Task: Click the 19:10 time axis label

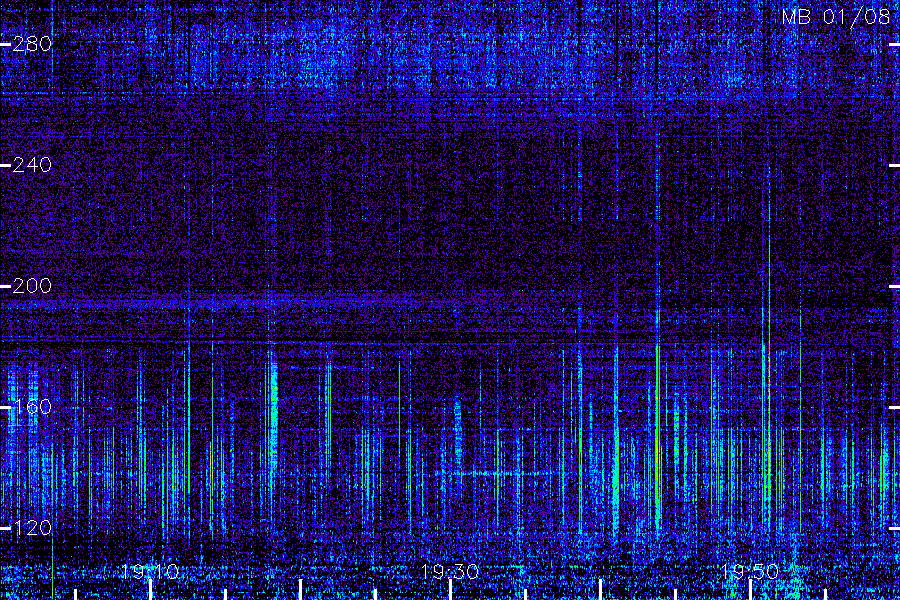Action: point(150,571)
